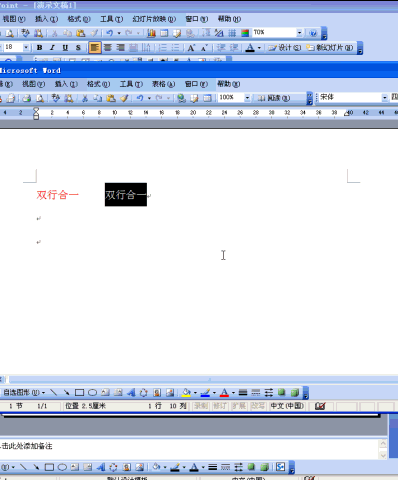This screenshot has width=398, height=480.
Task: Click Decrease Font Size icon in PowerPoint
Action: pos(204,48)
